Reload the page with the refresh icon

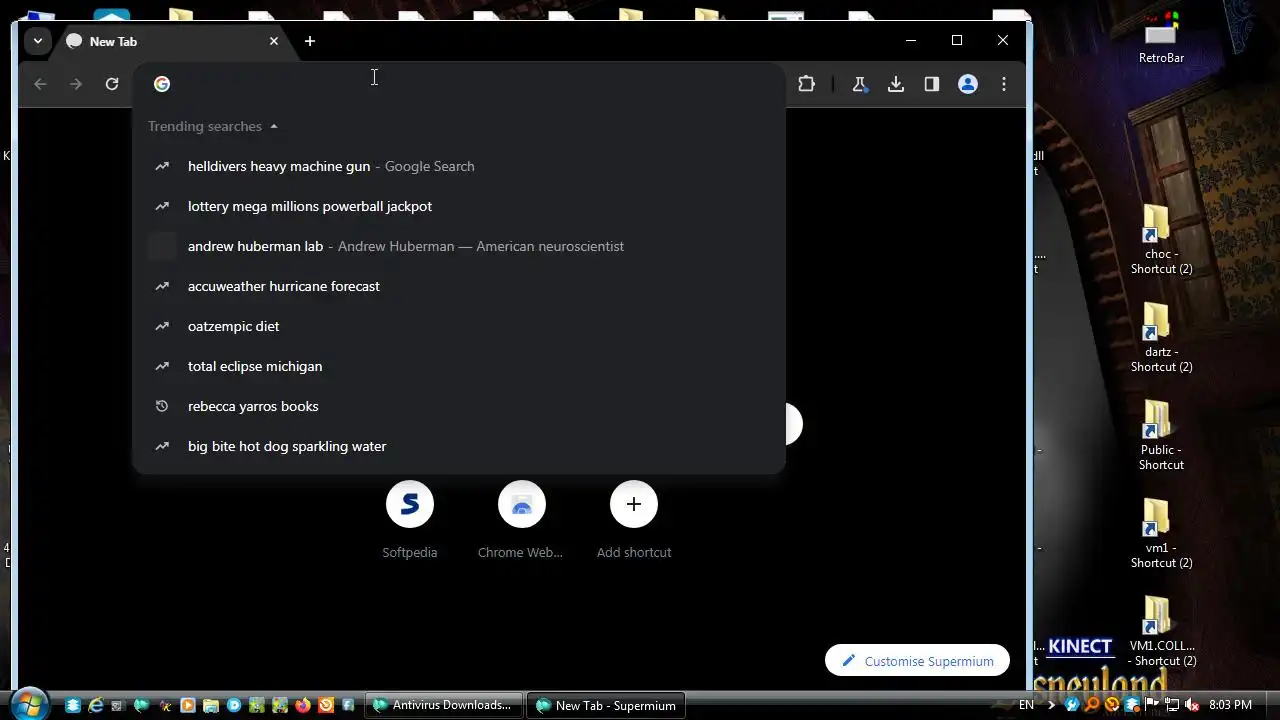pos(112,84)
